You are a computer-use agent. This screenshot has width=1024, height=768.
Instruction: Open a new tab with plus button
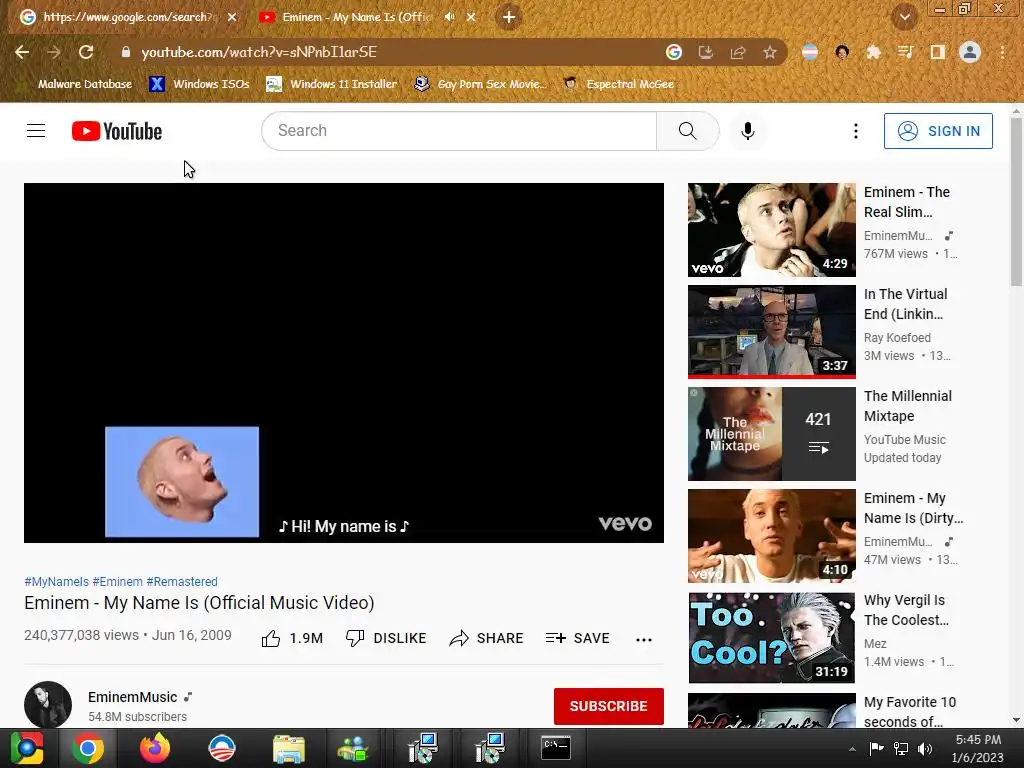[509, 17]
